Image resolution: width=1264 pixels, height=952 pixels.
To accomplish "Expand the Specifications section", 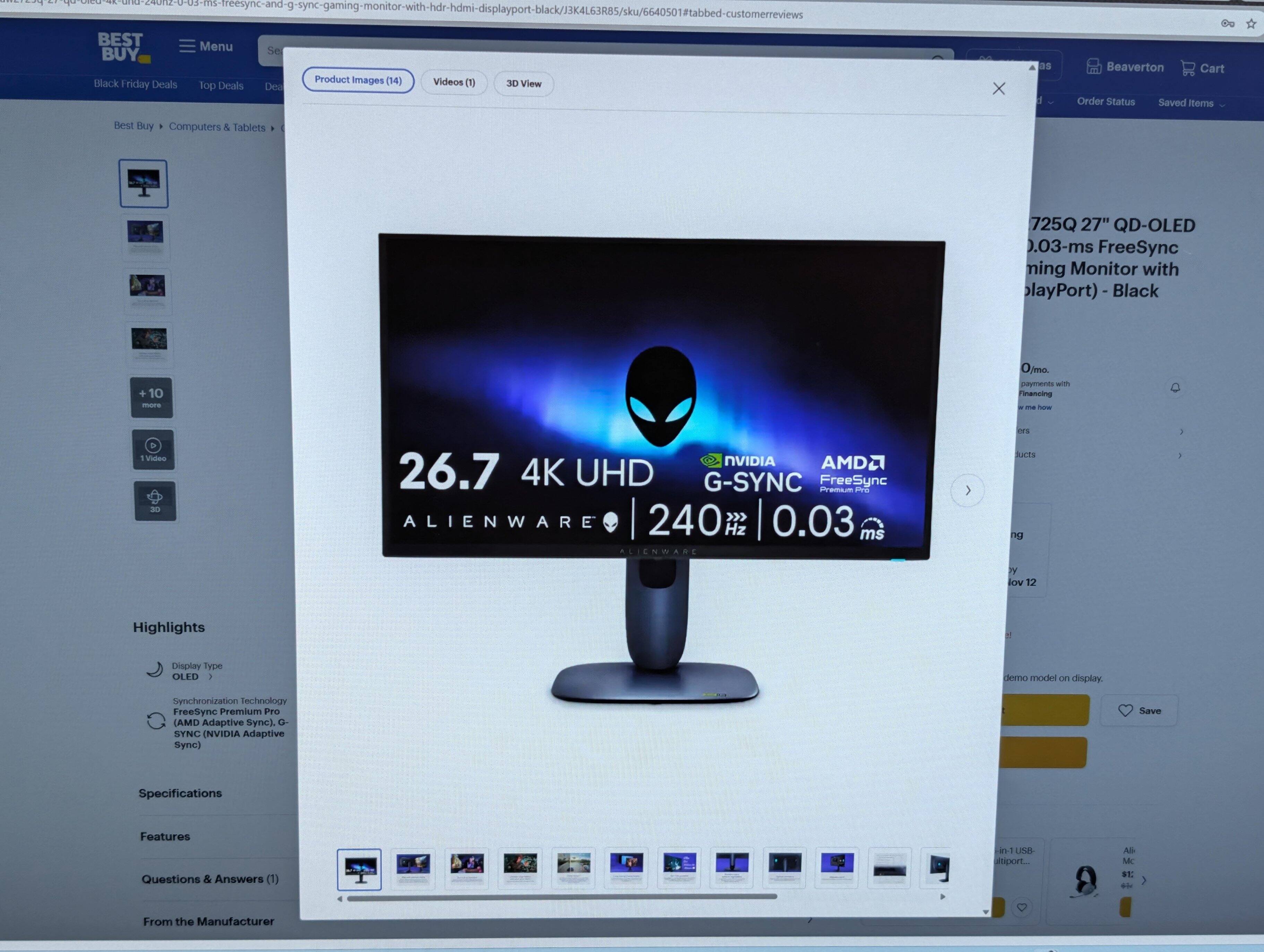I will click(x=180, y=793).
